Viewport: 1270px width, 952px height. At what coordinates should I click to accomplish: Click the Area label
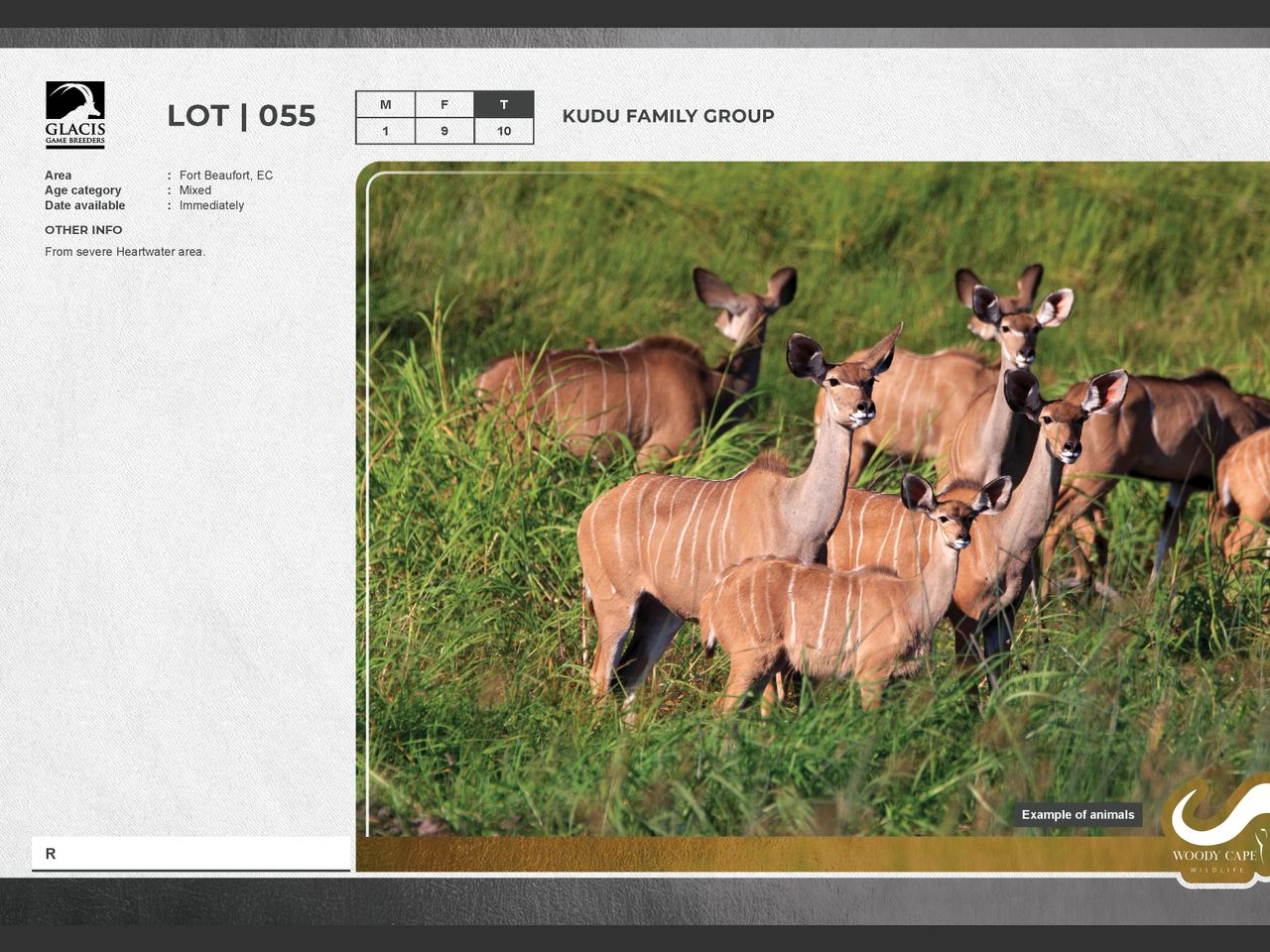[x=58, y=176]
